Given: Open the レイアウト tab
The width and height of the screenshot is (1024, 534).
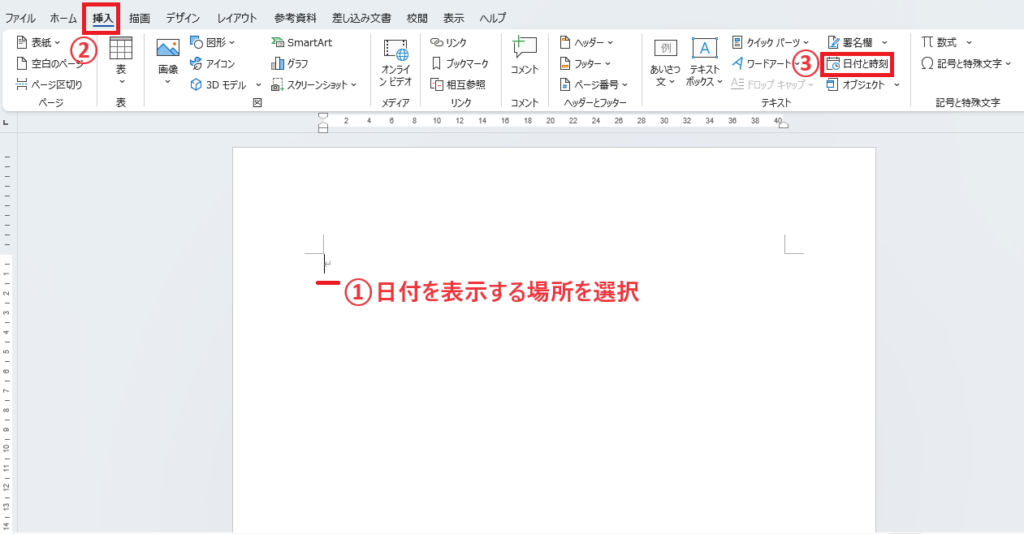Looking at the screenshot, I should pos(236,18).
